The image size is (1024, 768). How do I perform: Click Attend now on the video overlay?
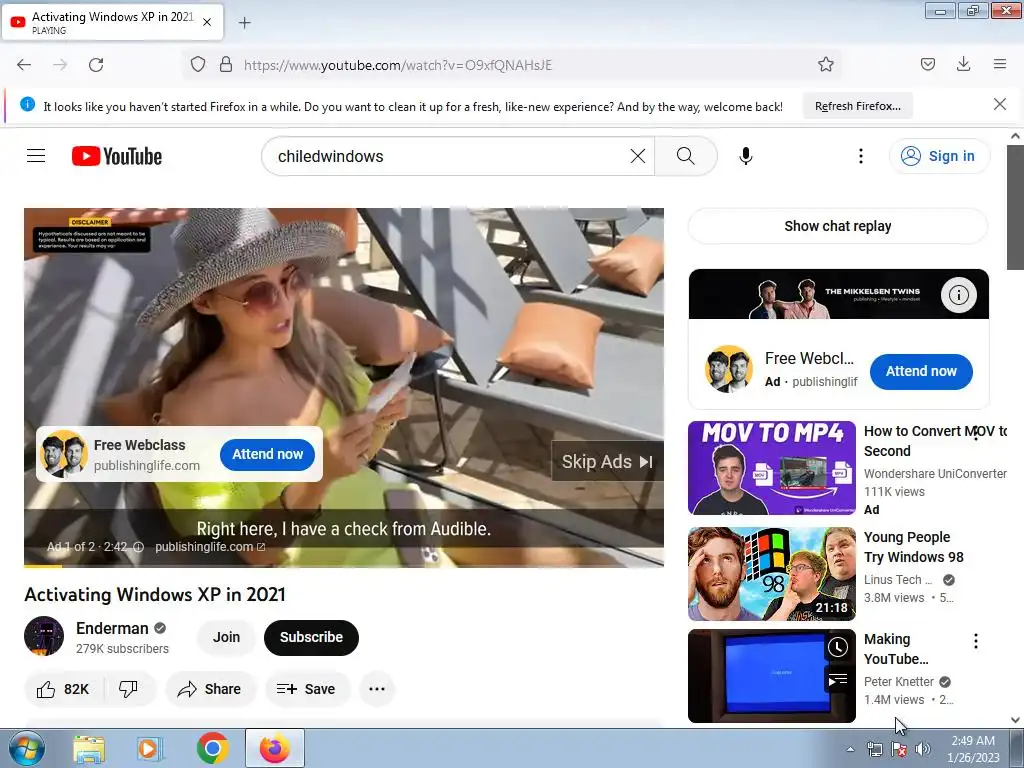[267, 455]
